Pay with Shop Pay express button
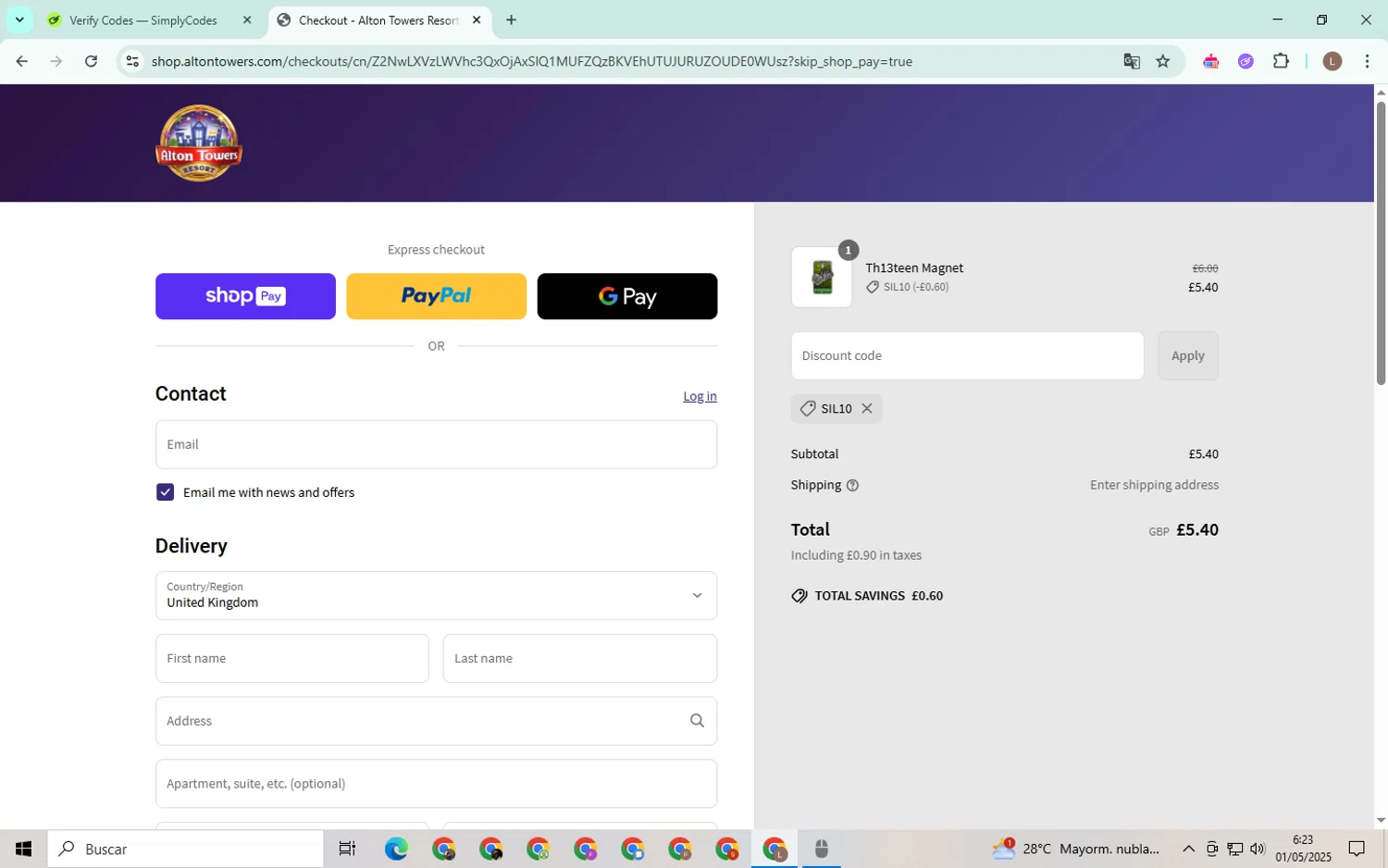This screenshot has height=868, width=1388. pos(245,296)
